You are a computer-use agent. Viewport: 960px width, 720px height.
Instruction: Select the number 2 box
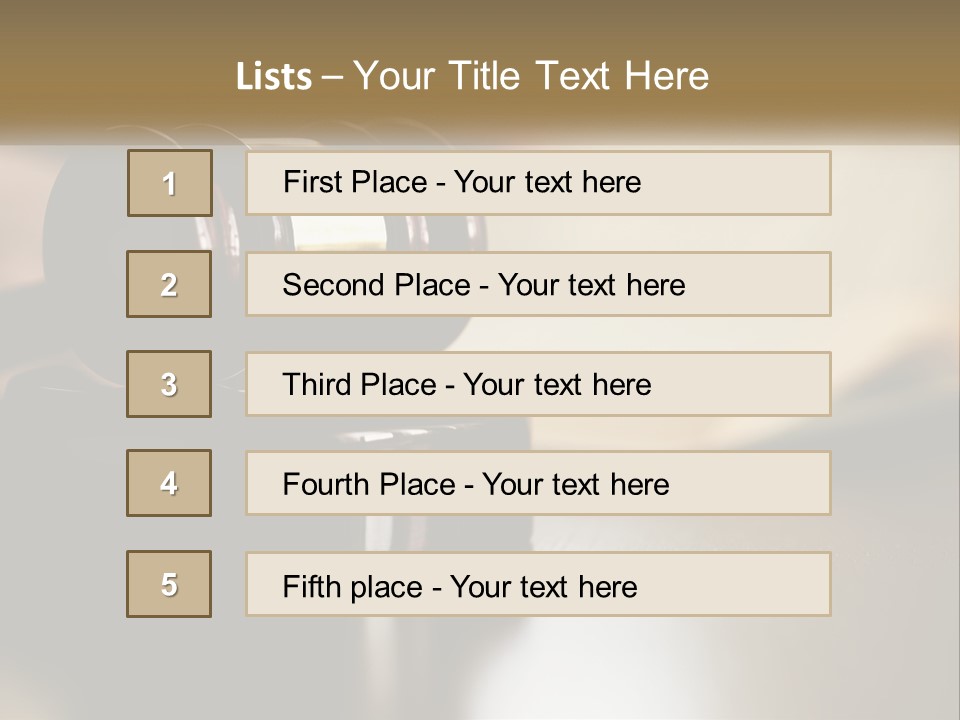click(169, 284)
